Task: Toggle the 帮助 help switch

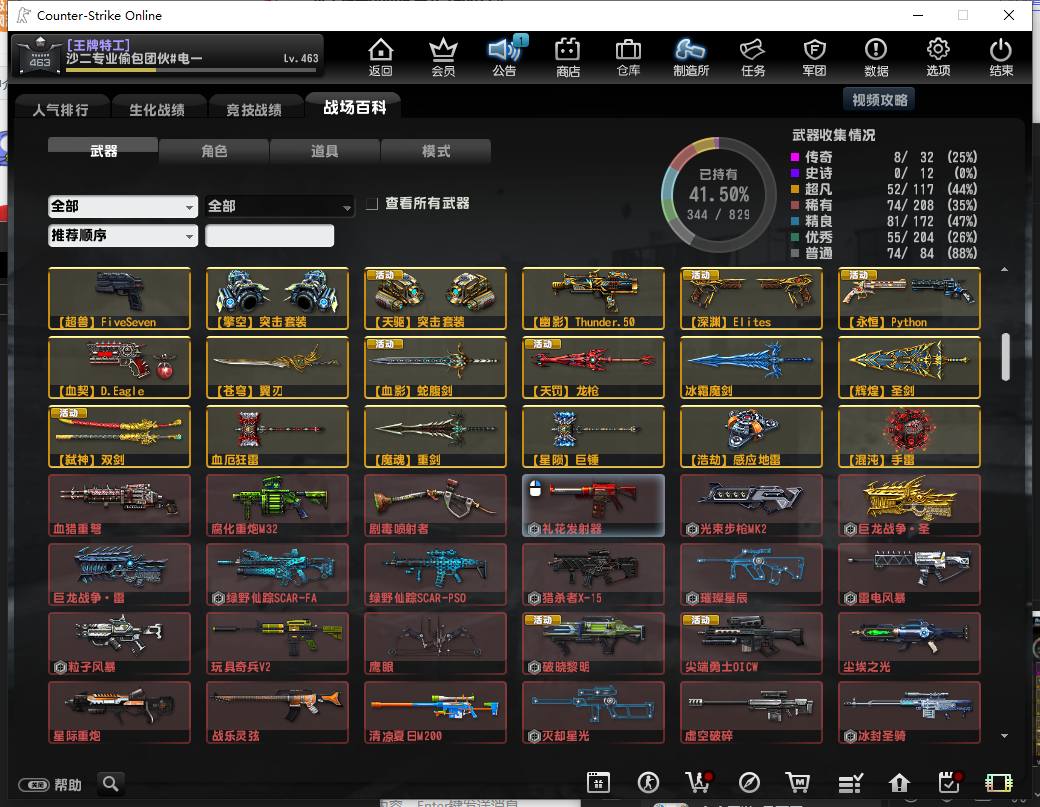Action: [x=34, y=785]
